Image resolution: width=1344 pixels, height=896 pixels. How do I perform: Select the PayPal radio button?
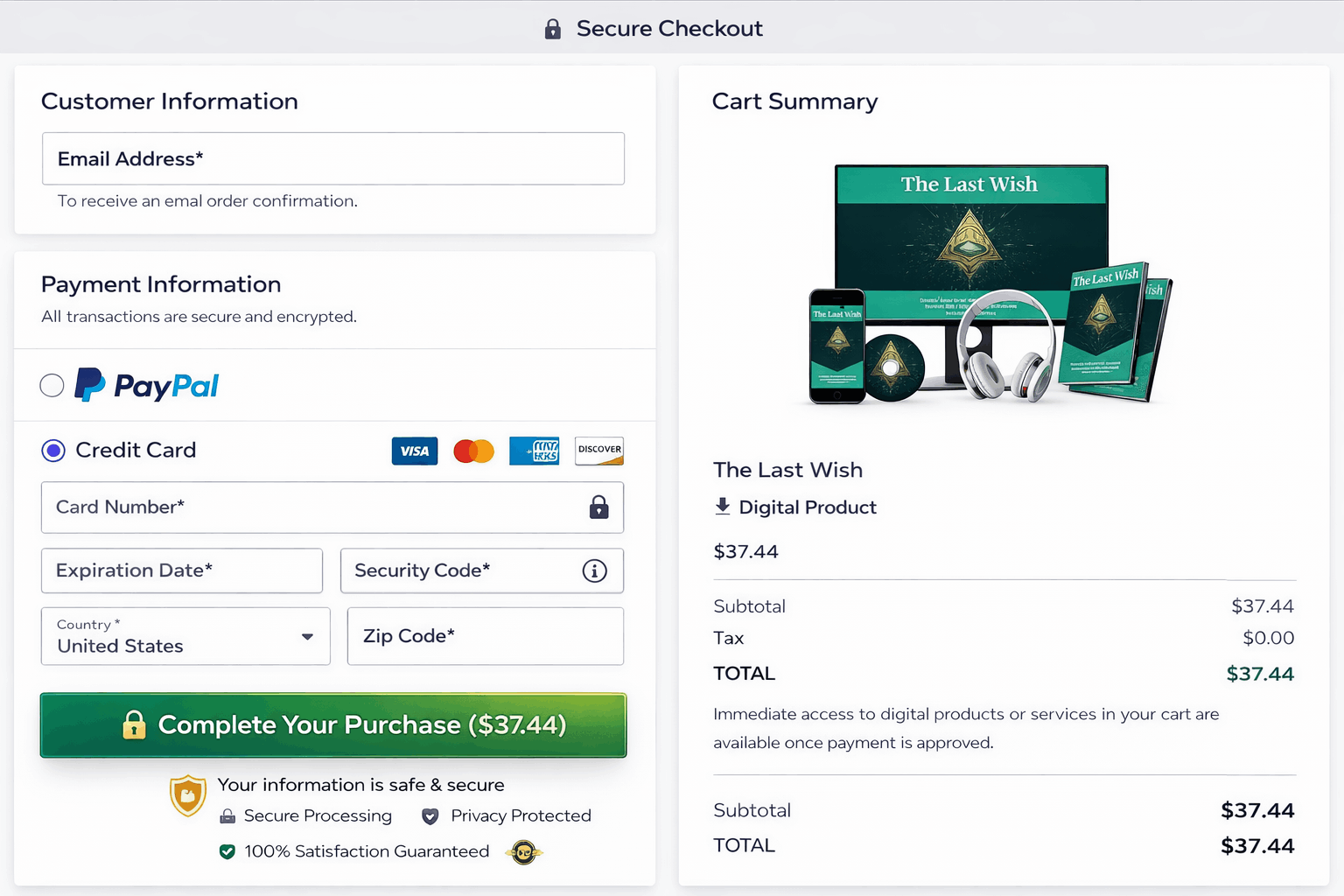point(52,385)
